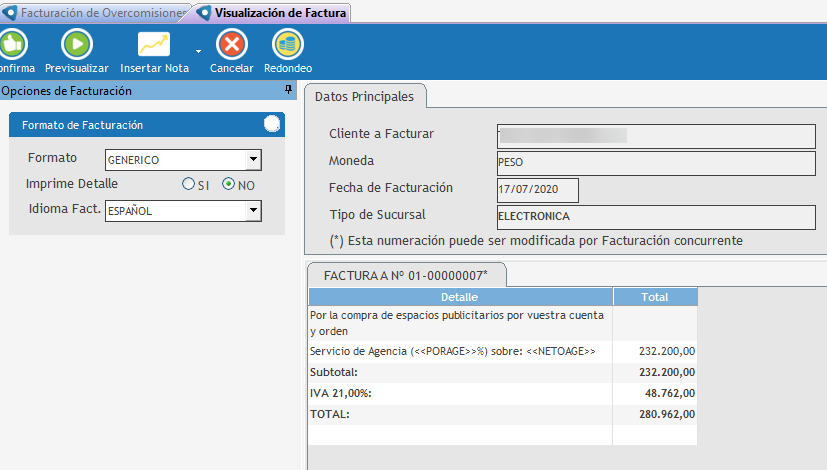Click the Insertar Nota chart icon
Image resolution: width=827 pixels, height=470 pixels.
[x=154, y=45]
